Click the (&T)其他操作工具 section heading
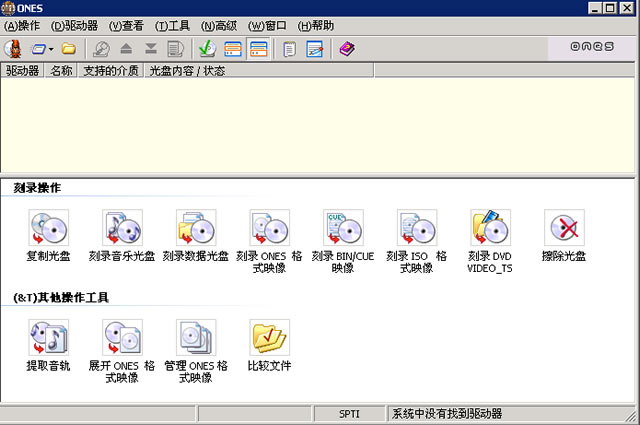This screenshot has width=640, height=425. (61, 298)
